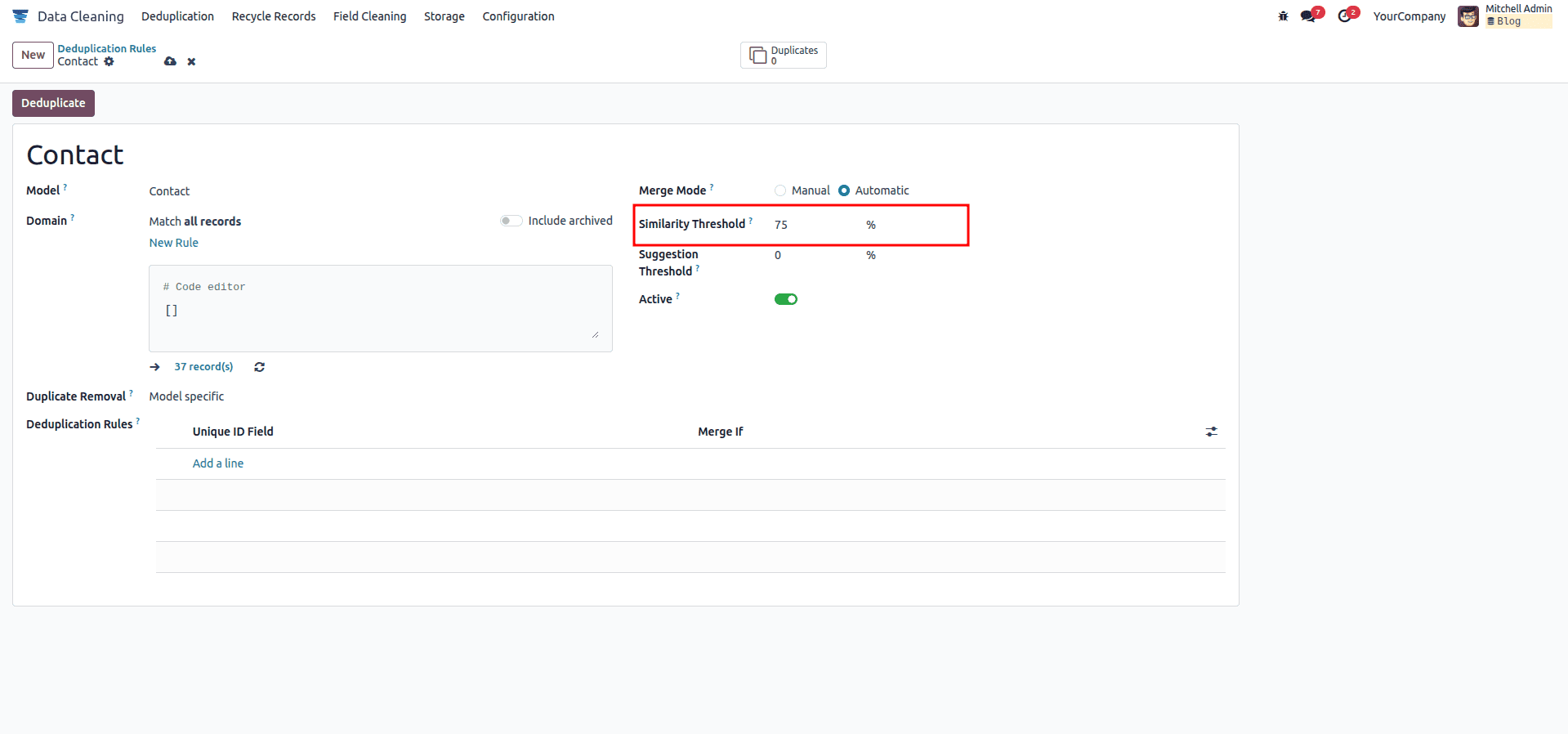Select Manual merge mode

coord(780,190)
